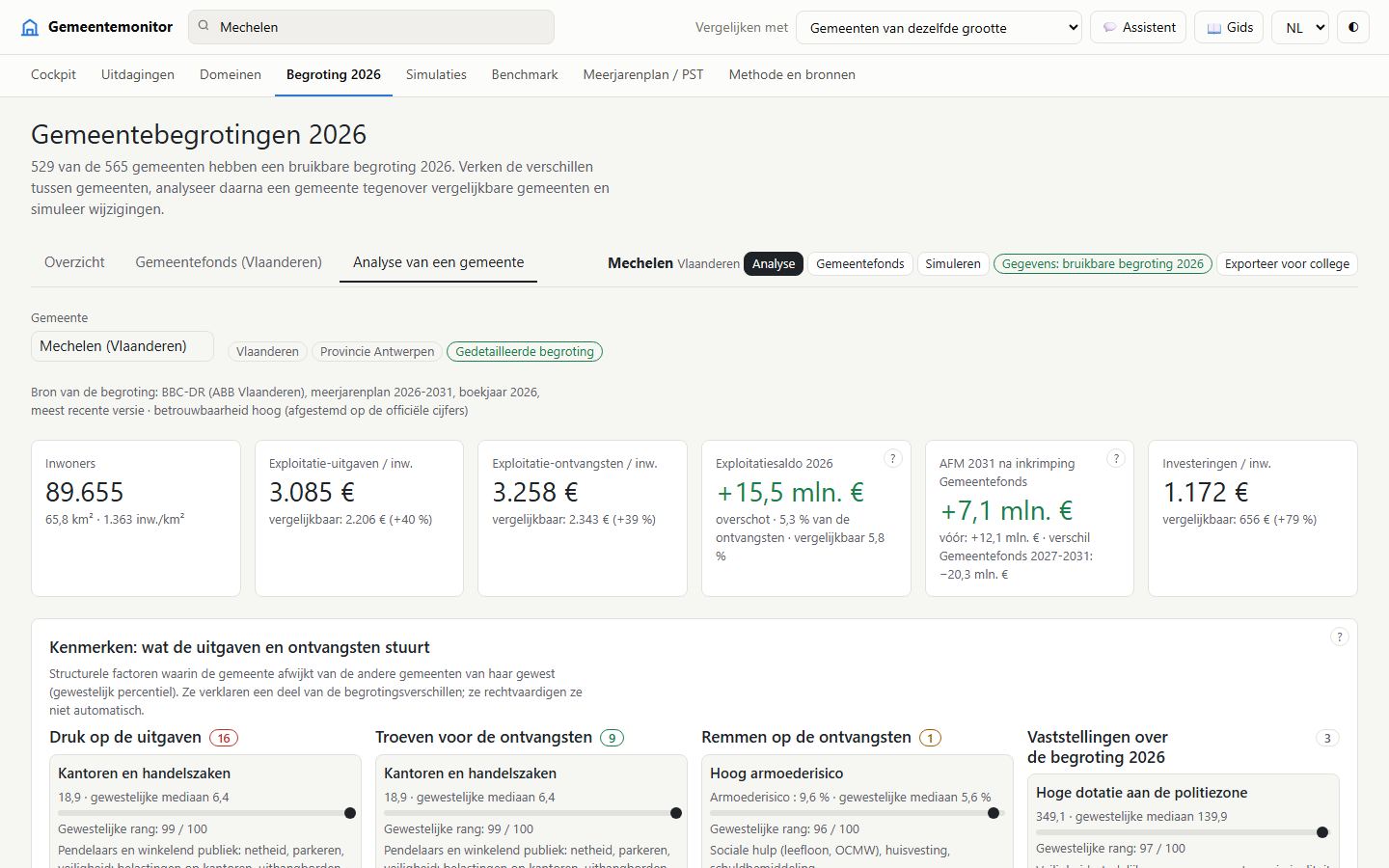
Task: Click the Gemeentemonitor house logo icon
Action: [x=30, y=27]
